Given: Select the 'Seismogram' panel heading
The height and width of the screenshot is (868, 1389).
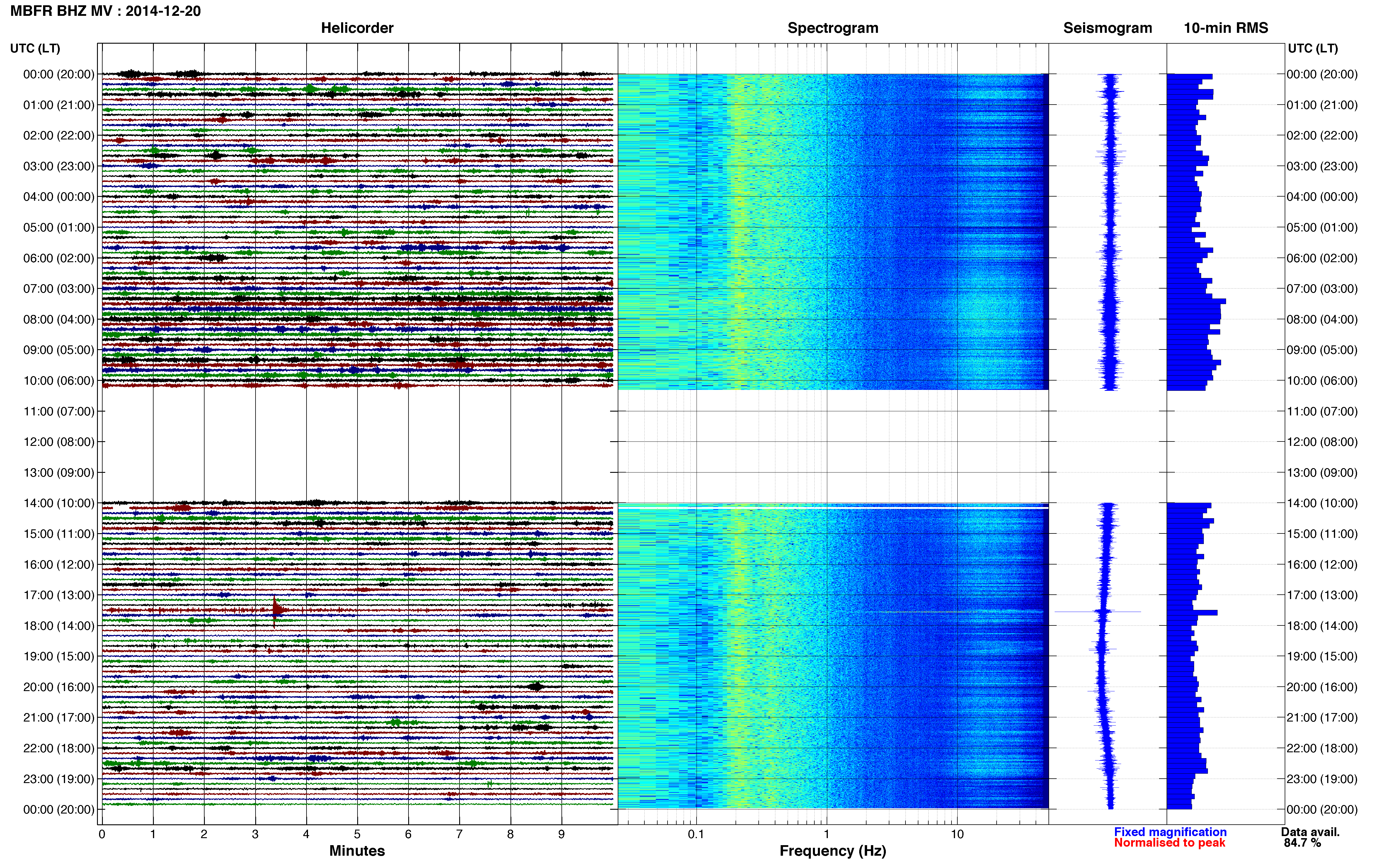Looking at the screenshot, I should click(x=1107, y=28).
